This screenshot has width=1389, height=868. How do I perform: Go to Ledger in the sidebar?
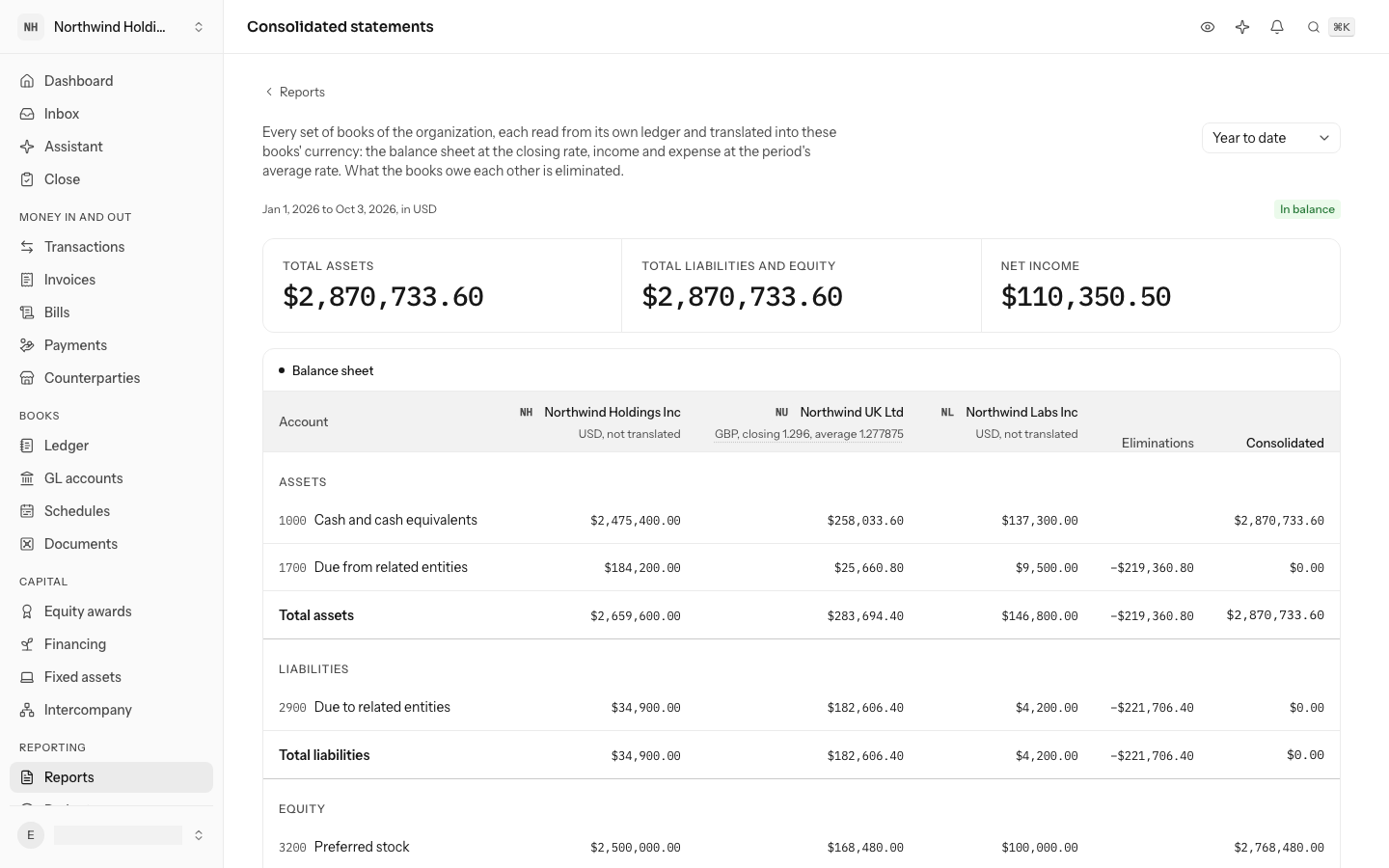(x=111, y=446)
